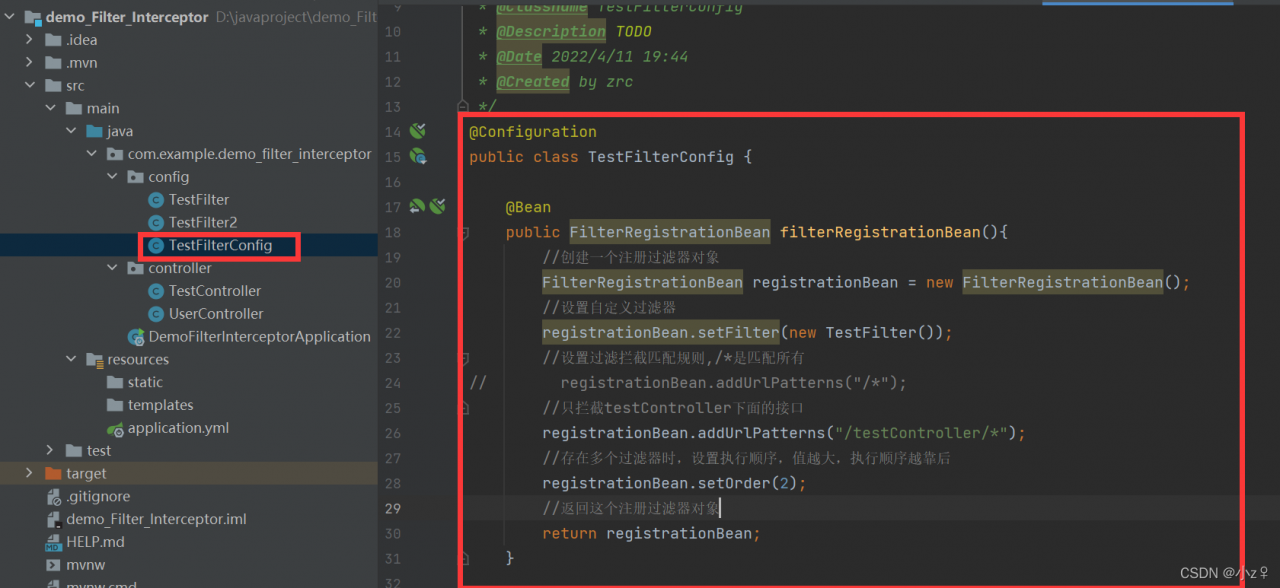
Task: Click the HELP.md markdown file icon
Action: tap(54, 542)
